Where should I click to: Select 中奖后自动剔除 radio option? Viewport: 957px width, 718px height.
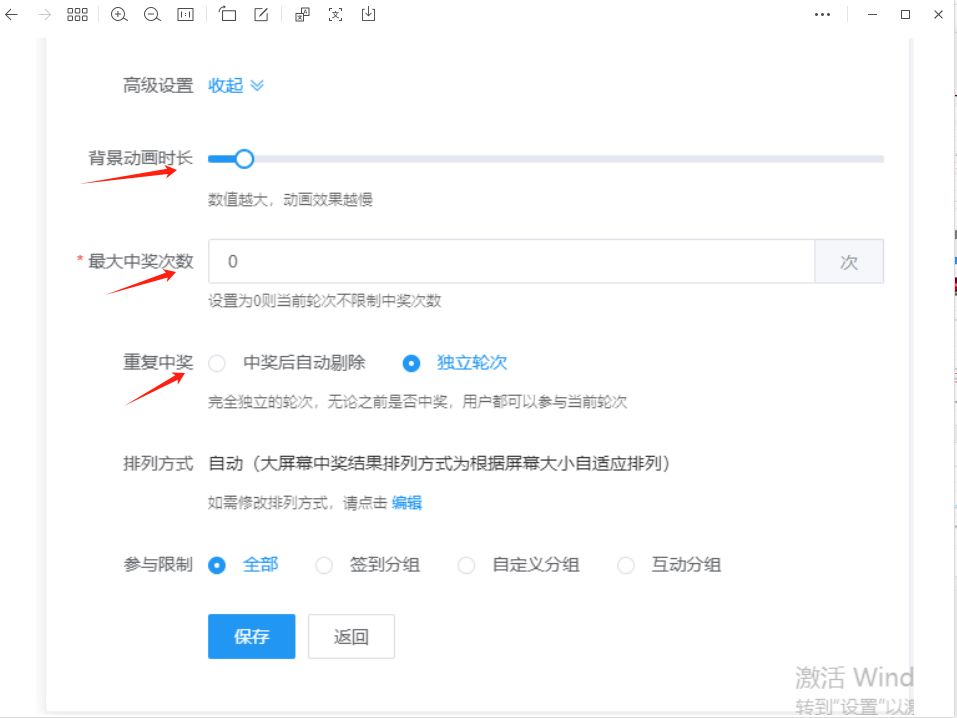[286, 363]
